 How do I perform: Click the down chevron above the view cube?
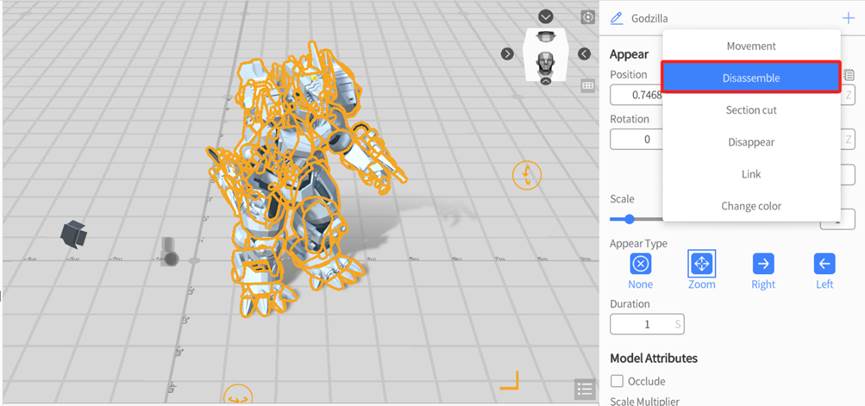coord(546,17)
